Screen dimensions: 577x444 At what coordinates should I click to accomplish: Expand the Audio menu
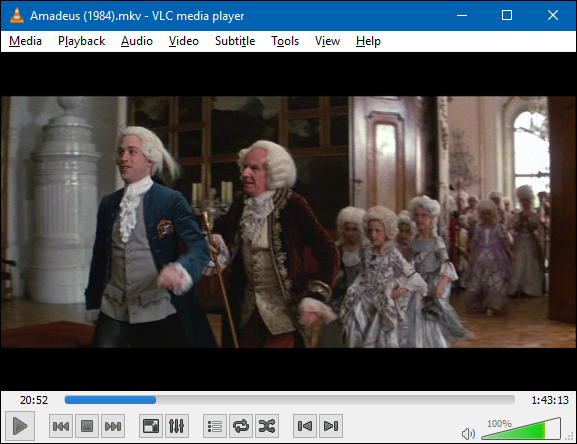point(137,41)
